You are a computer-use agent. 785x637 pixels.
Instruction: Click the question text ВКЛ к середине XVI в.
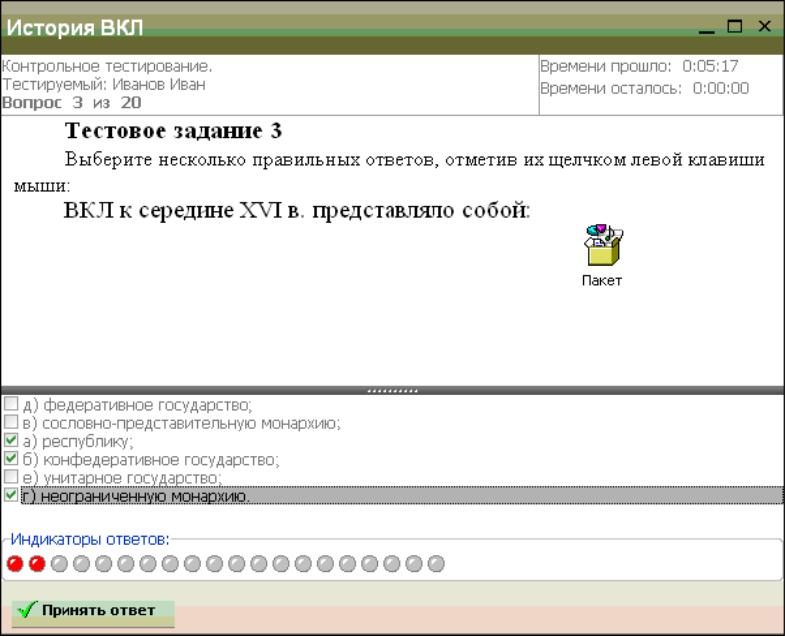click(297, 210)
